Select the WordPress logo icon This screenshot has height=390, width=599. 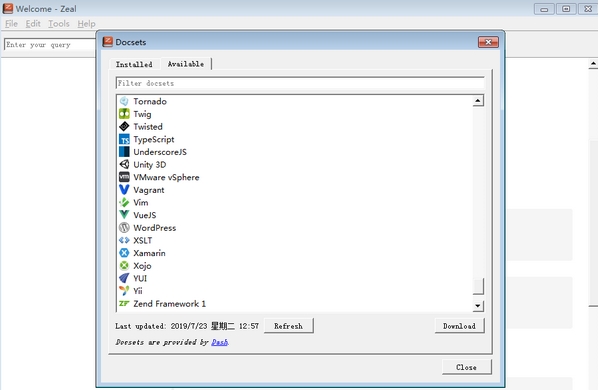(124, 228)
